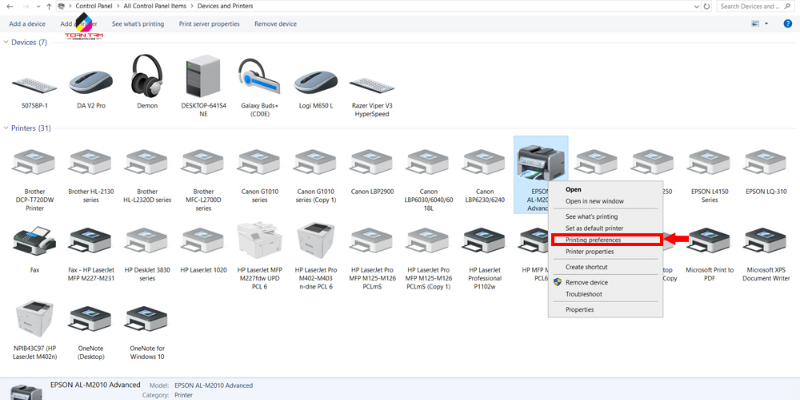
Task: Open the address bar history dropdown
Action: click(x=696, y=7)
